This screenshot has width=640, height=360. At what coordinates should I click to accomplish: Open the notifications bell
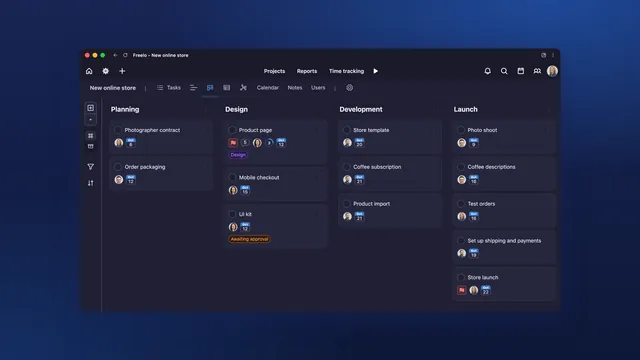coord(487,71)
